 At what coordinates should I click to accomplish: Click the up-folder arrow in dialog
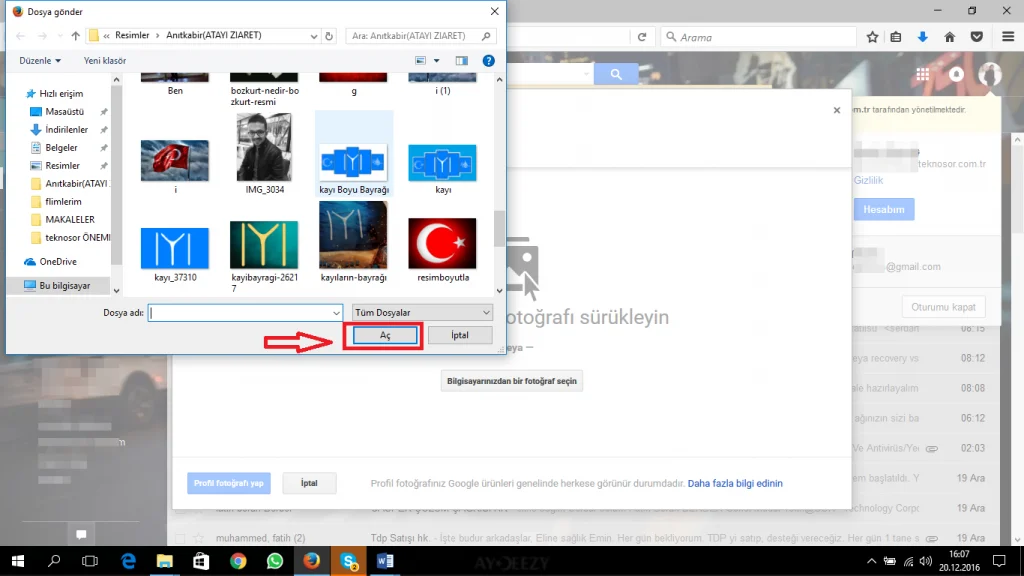(x=76, y=36)
